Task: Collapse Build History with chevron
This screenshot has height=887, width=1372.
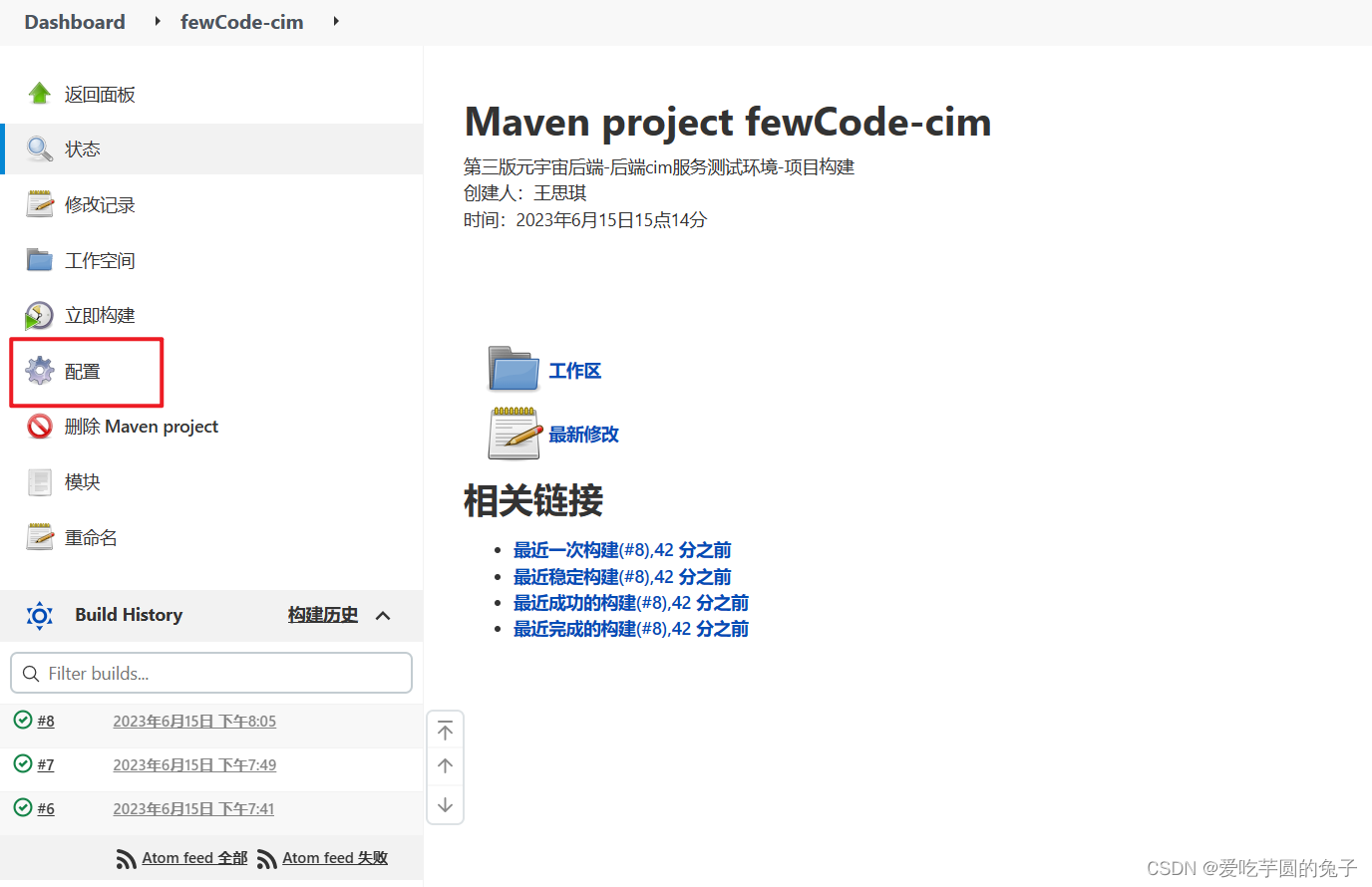Action: coord(383,616)
